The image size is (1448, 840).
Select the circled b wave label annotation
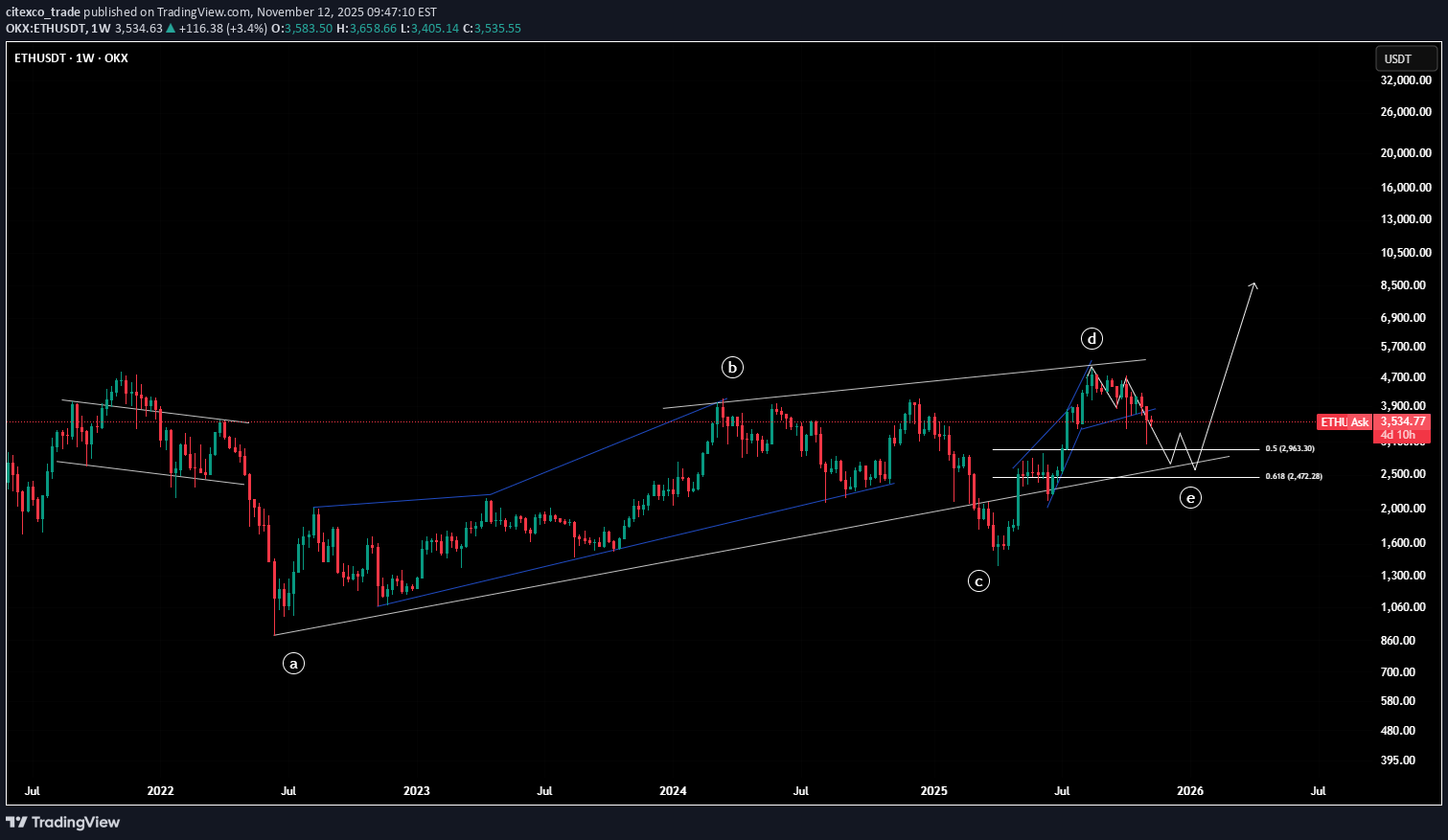click(730, 367)
